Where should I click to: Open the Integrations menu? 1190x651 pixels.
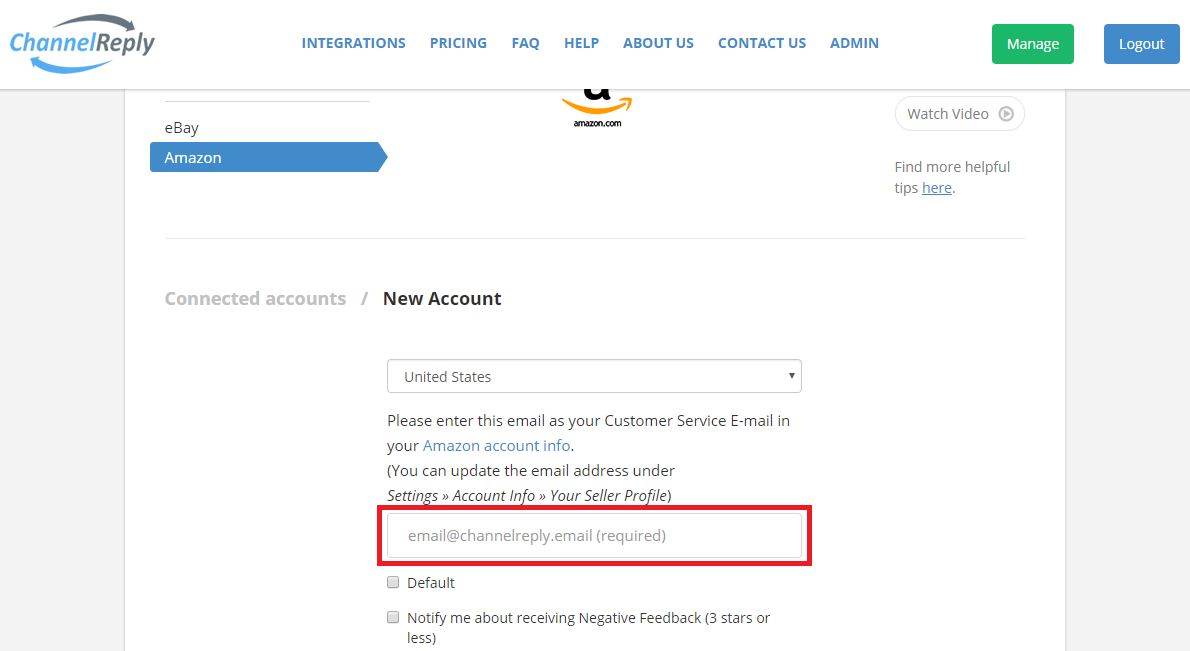[x=354, y=43]
